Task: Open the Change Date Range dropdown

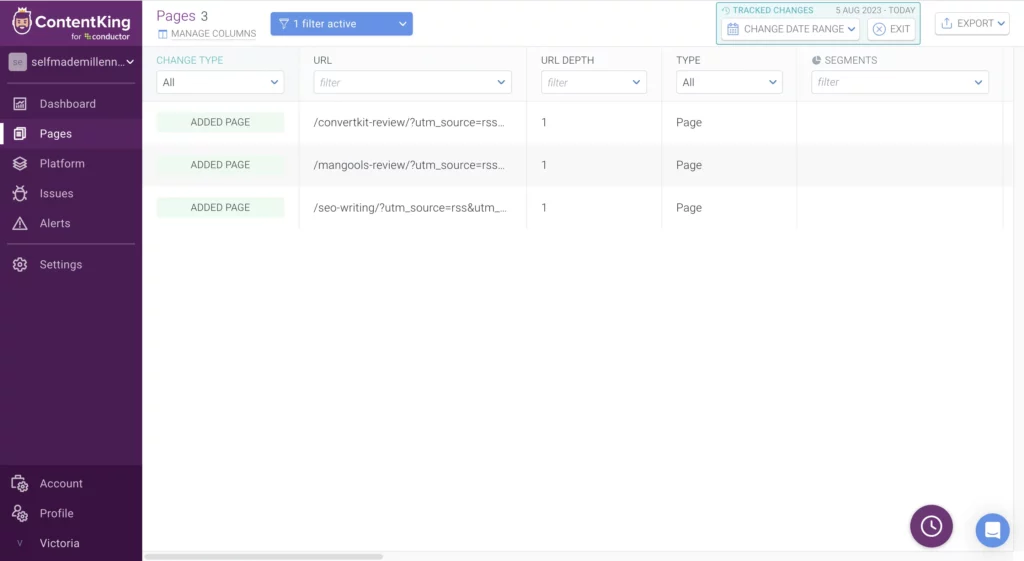Action: pos(790,29)
